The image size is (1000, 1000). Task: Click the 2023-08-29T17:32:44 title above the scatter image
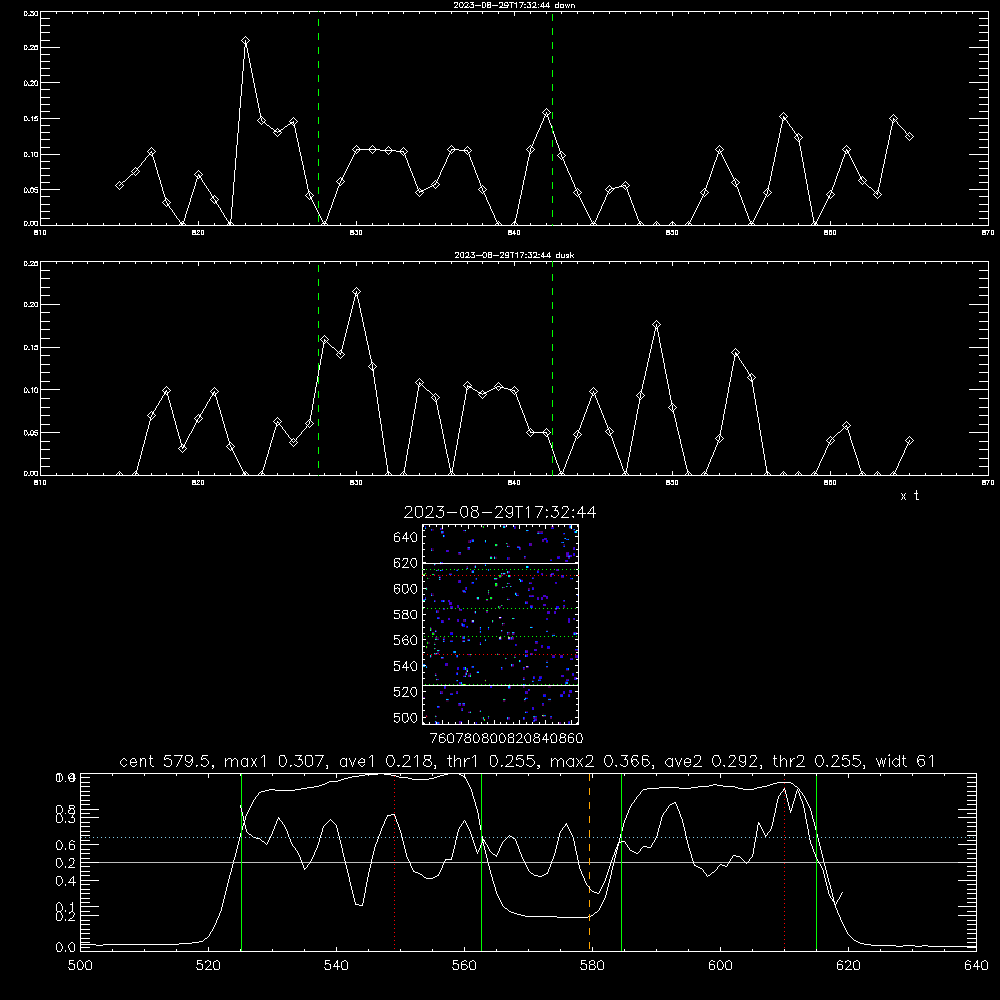[x=500, y=512]
